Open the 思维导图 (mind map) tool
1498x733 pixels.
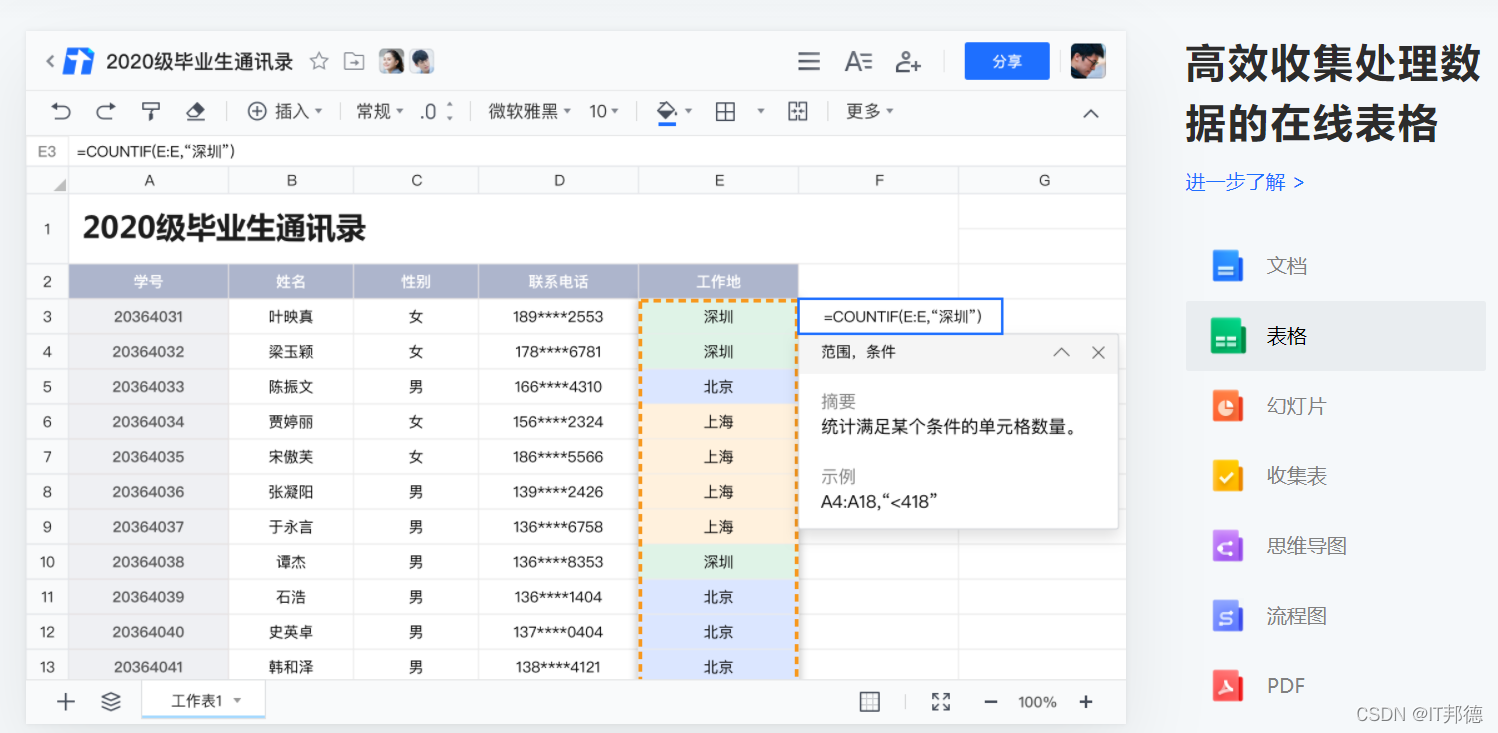click(x=1305, y=545)
